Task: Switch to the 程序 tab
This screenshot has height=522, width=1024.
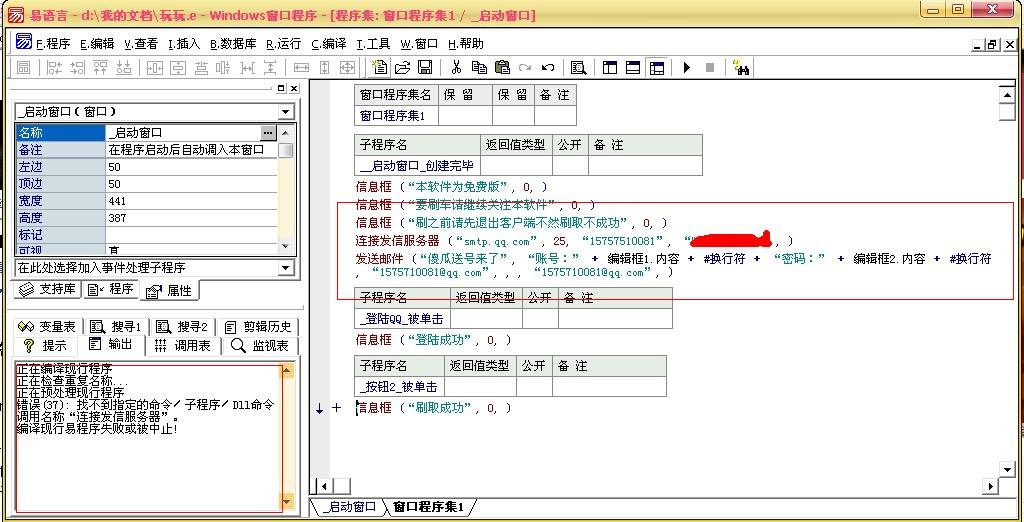Action: pos(111,289)
